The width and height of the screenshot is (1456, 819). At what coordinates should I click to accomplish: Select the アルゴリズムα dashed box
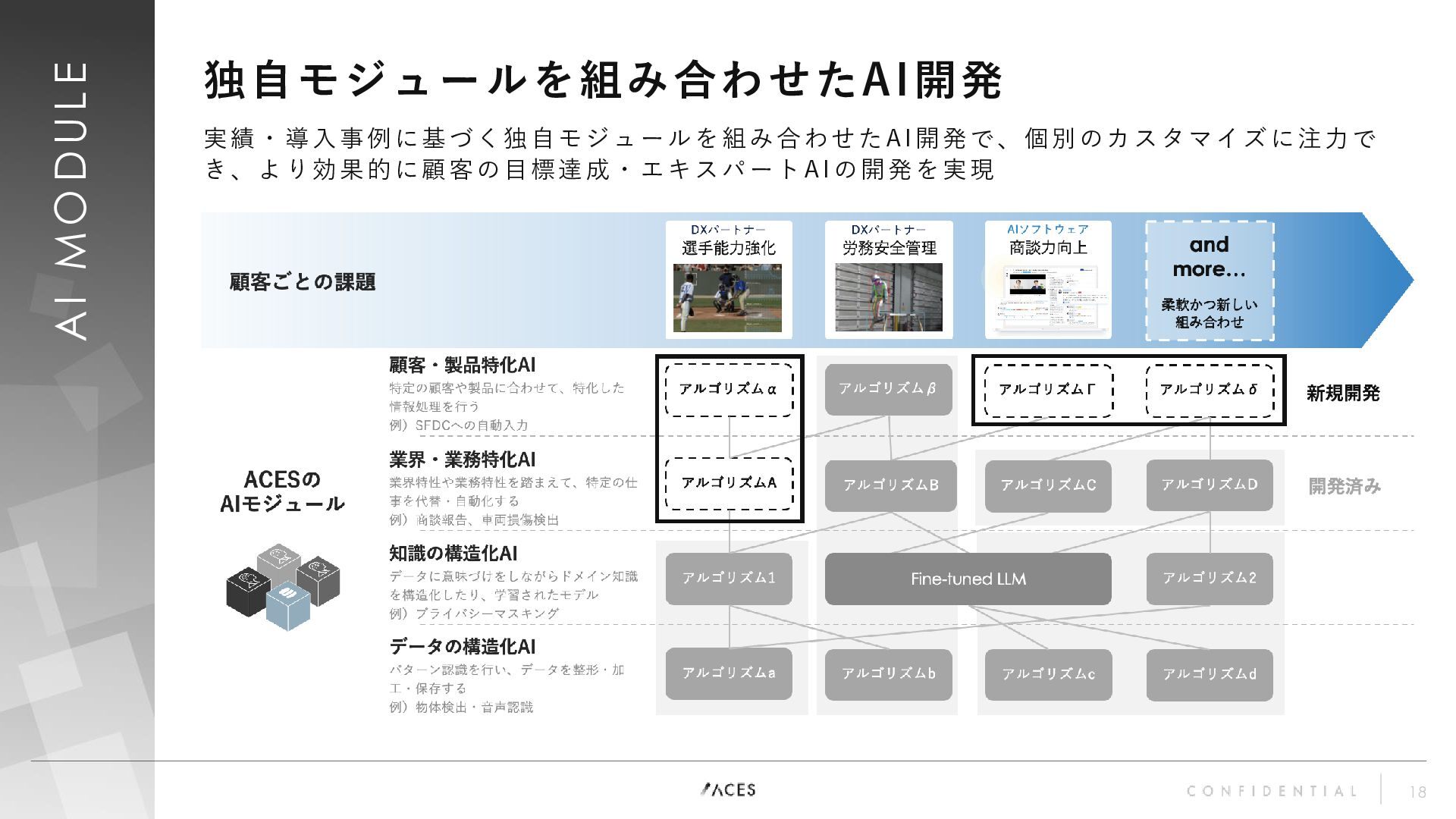pos(729,390)
